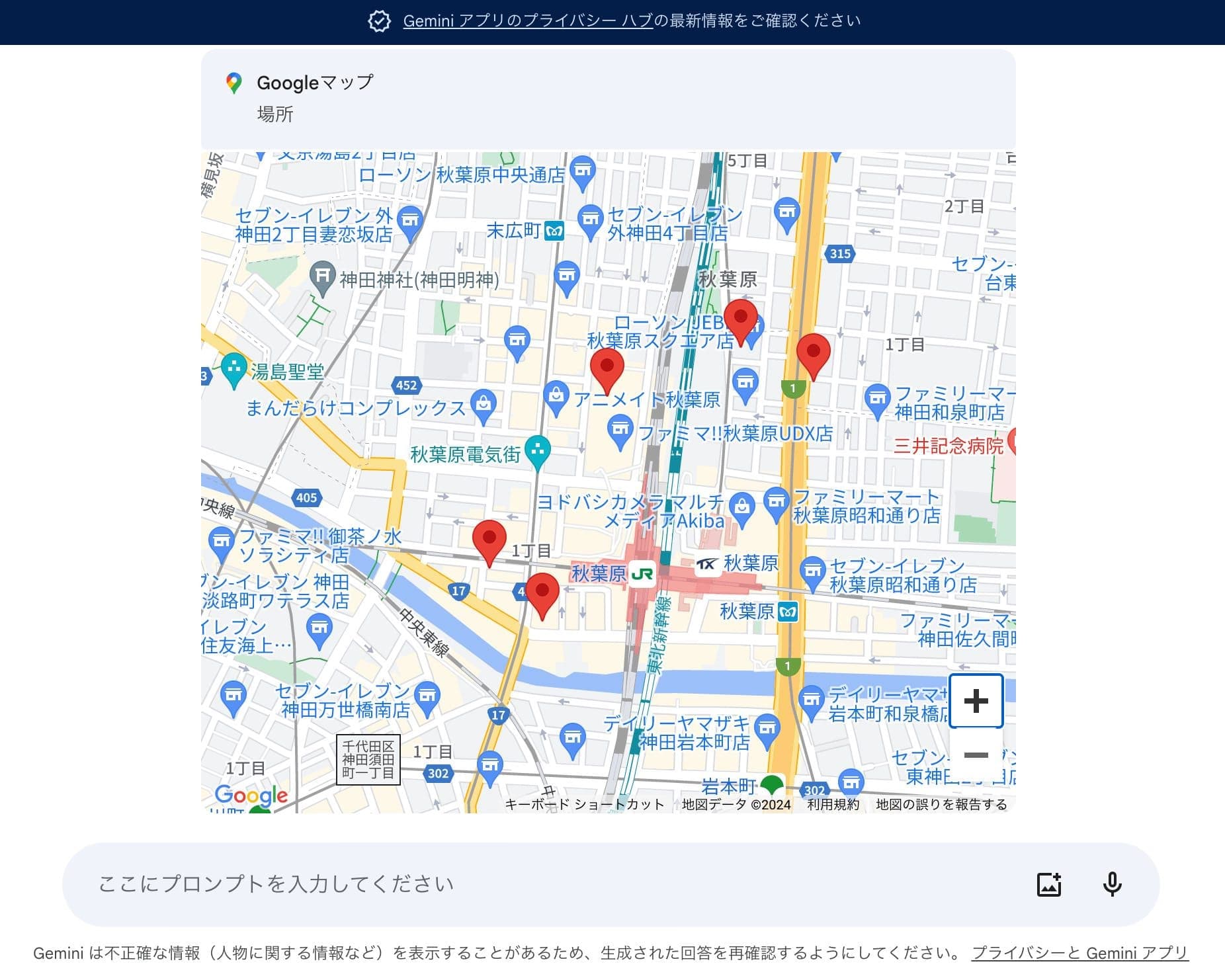
Task: Click the Google logo on the map
Action: 251,795
